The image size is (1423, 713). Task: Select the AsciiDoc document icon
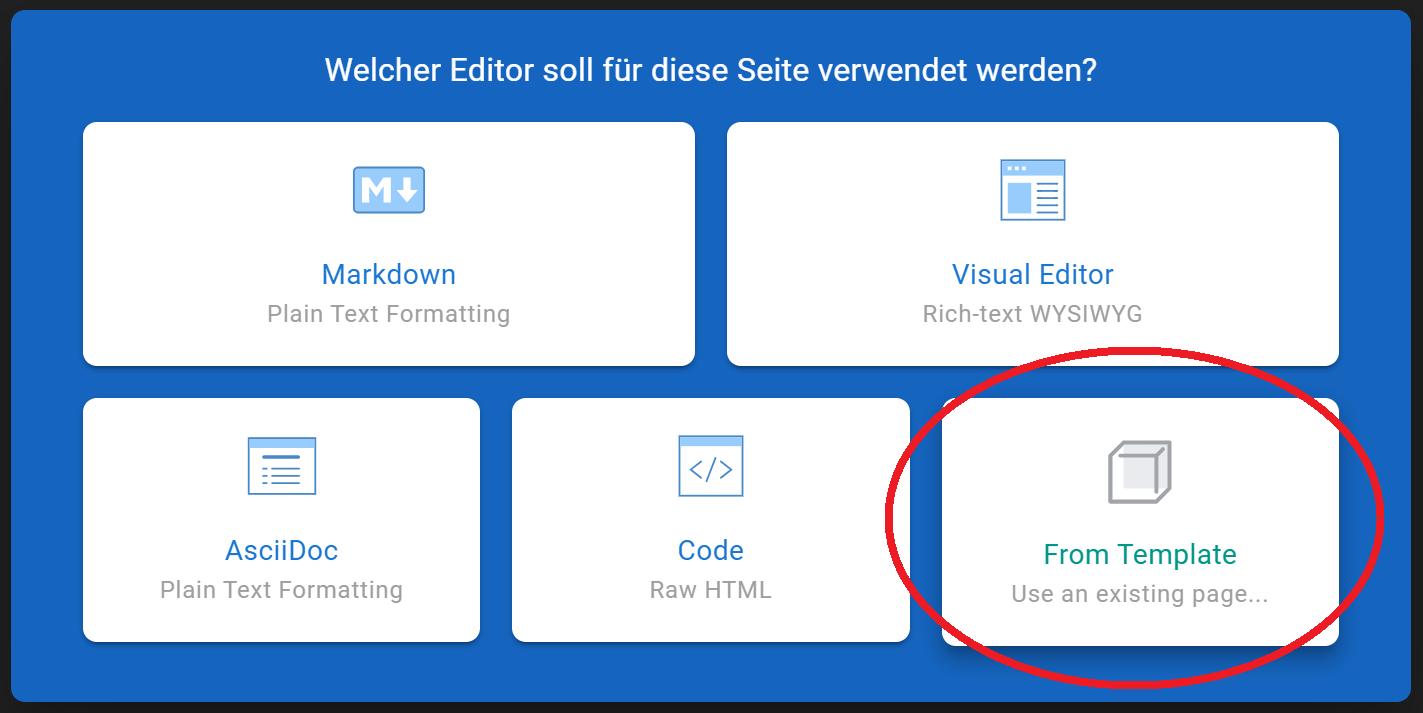point(281,465)
